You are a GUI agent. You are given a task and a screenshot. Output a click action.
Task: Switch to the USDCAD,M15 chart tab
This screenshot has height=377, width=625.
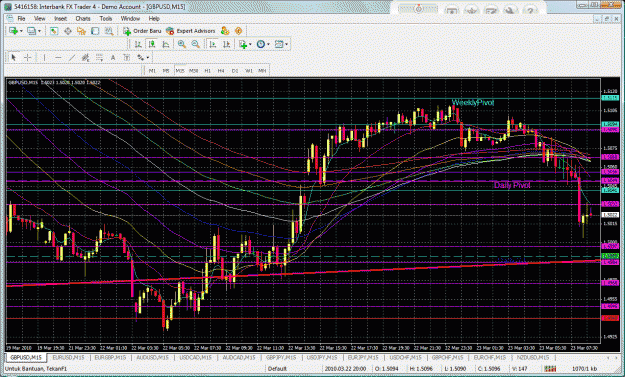pos(195,357)
